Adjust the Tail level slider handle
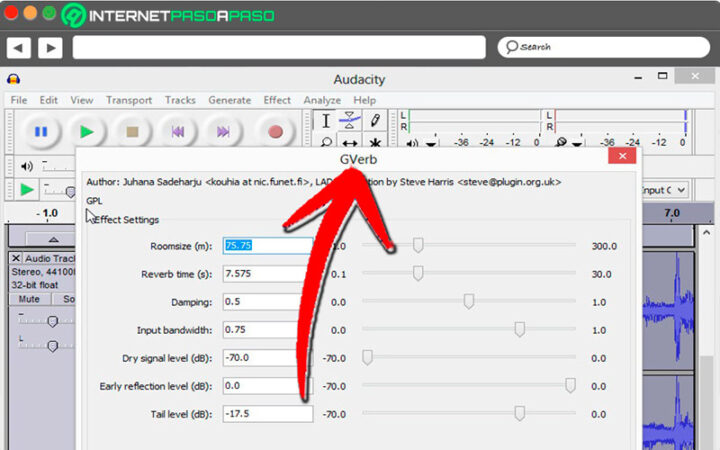 [x=520, y=413]
